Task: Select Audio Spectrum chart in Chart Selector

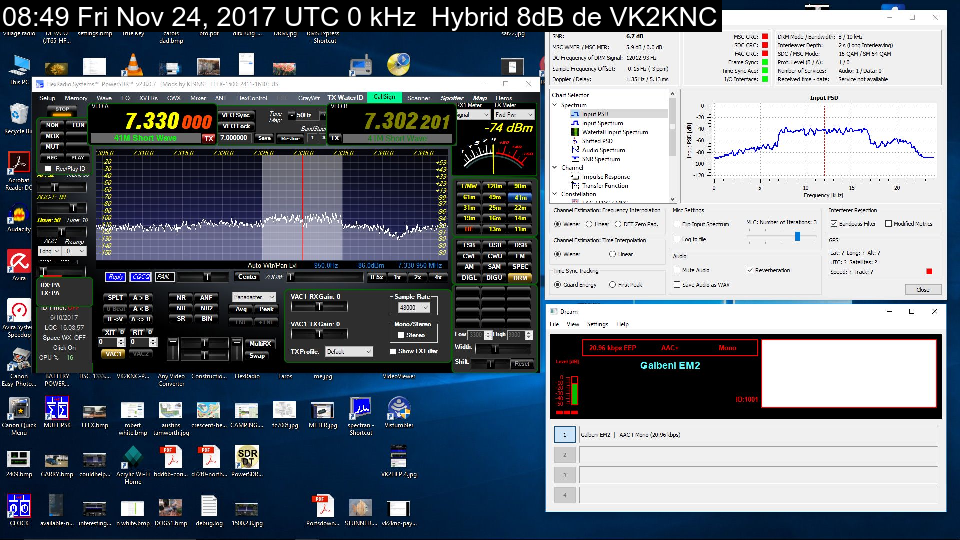Action: coord(603,150)
